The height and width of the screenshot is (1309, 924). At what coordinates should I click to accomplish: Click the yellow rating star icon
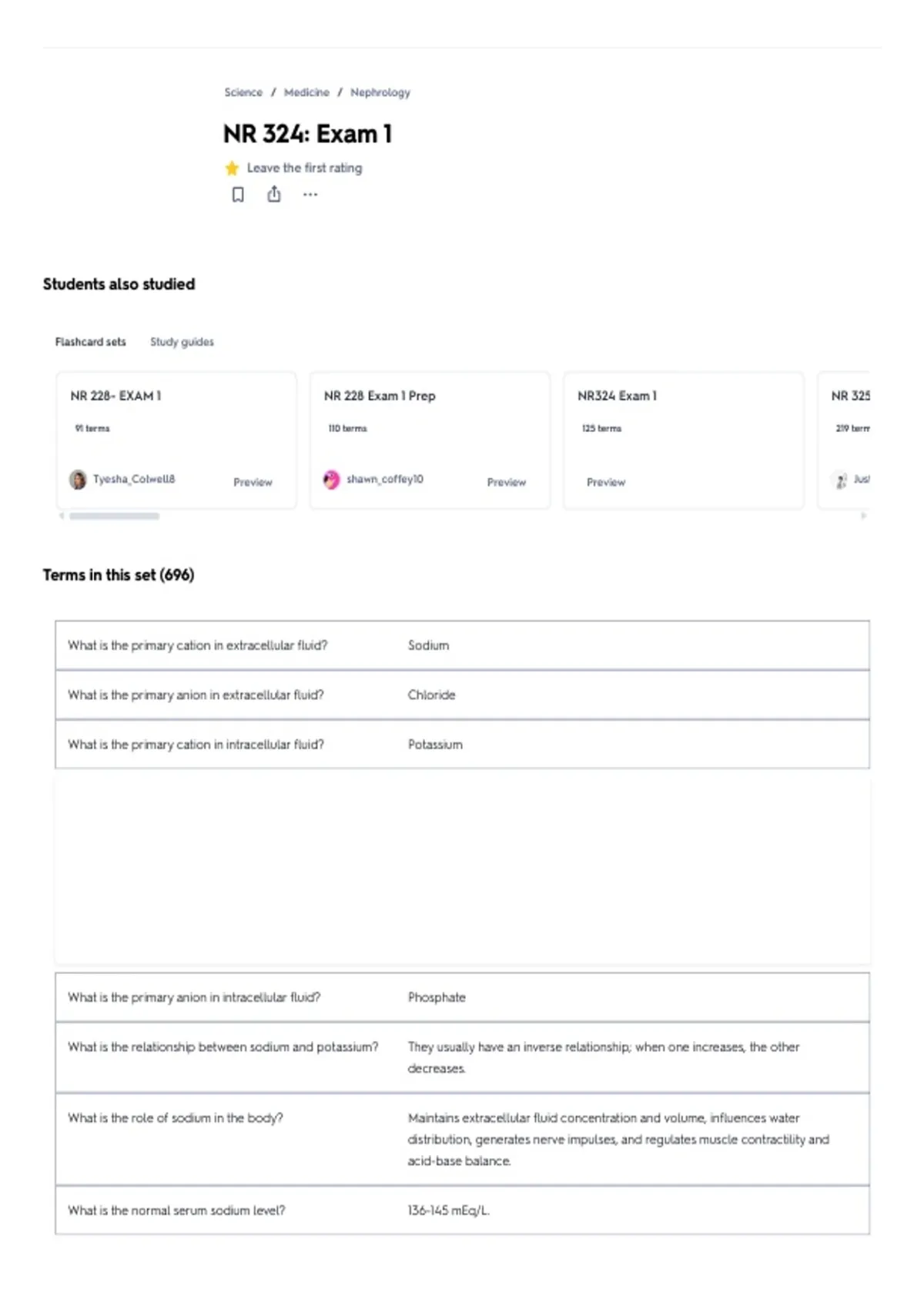coord(232,168)
